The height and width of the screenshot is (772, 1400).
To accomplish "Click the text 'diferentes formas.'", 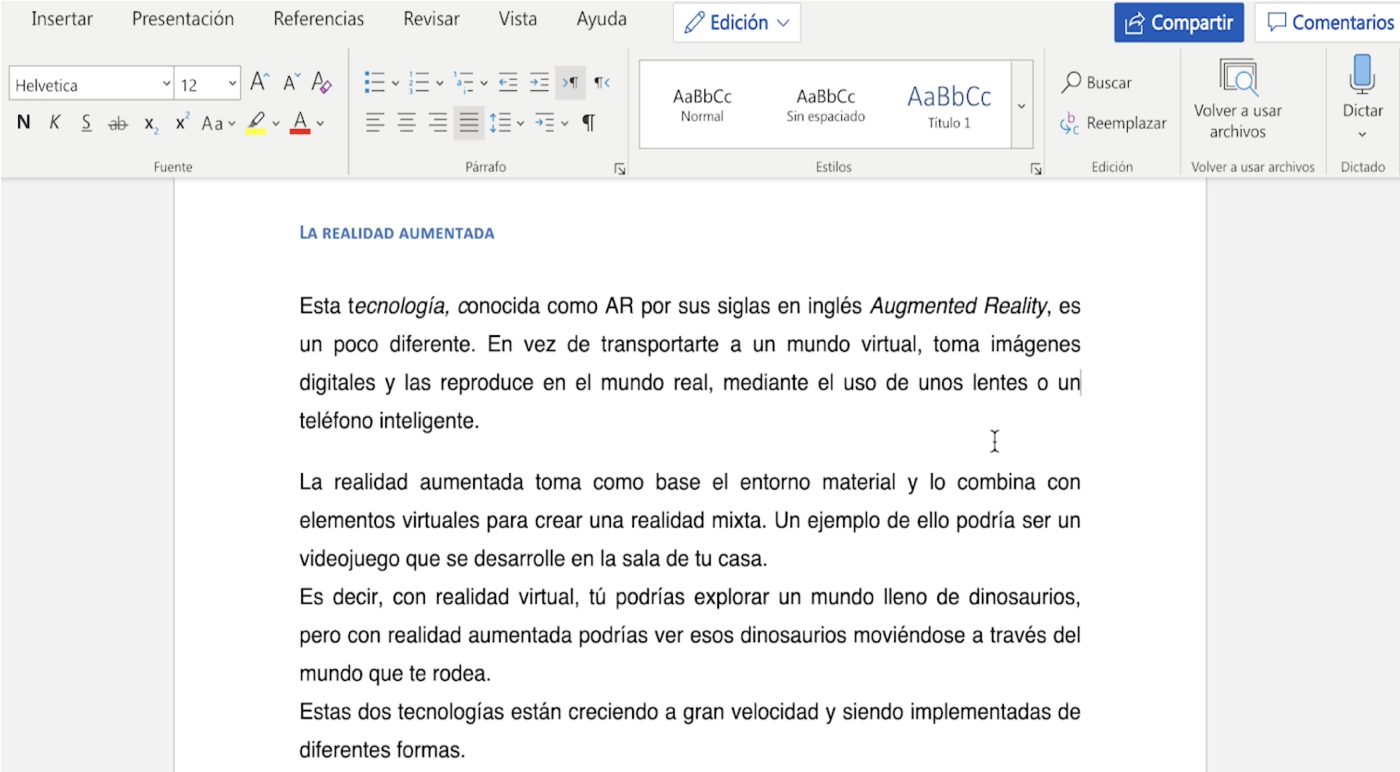I will pos(382,750).
